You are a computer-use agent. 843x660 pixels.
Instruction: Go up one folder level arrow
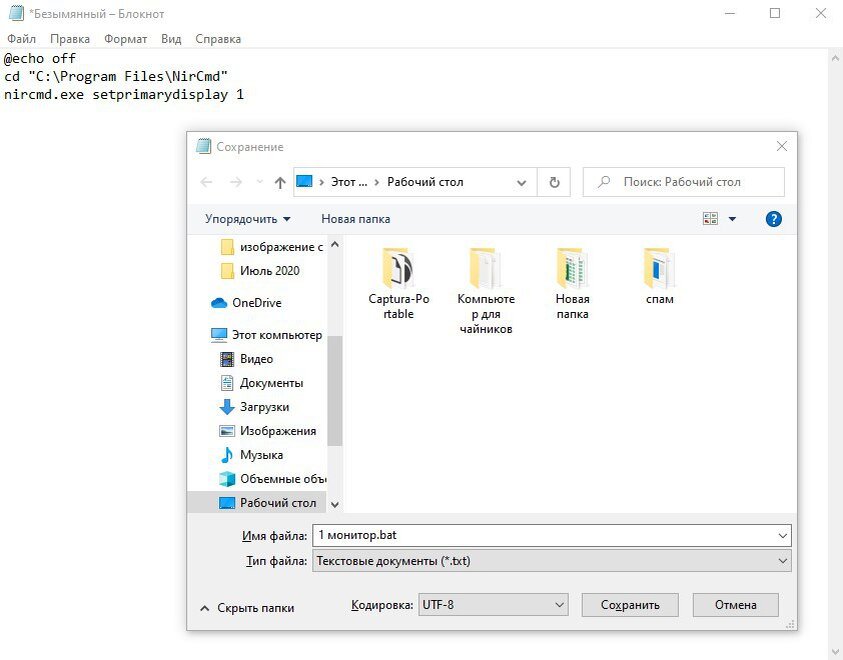280,182
